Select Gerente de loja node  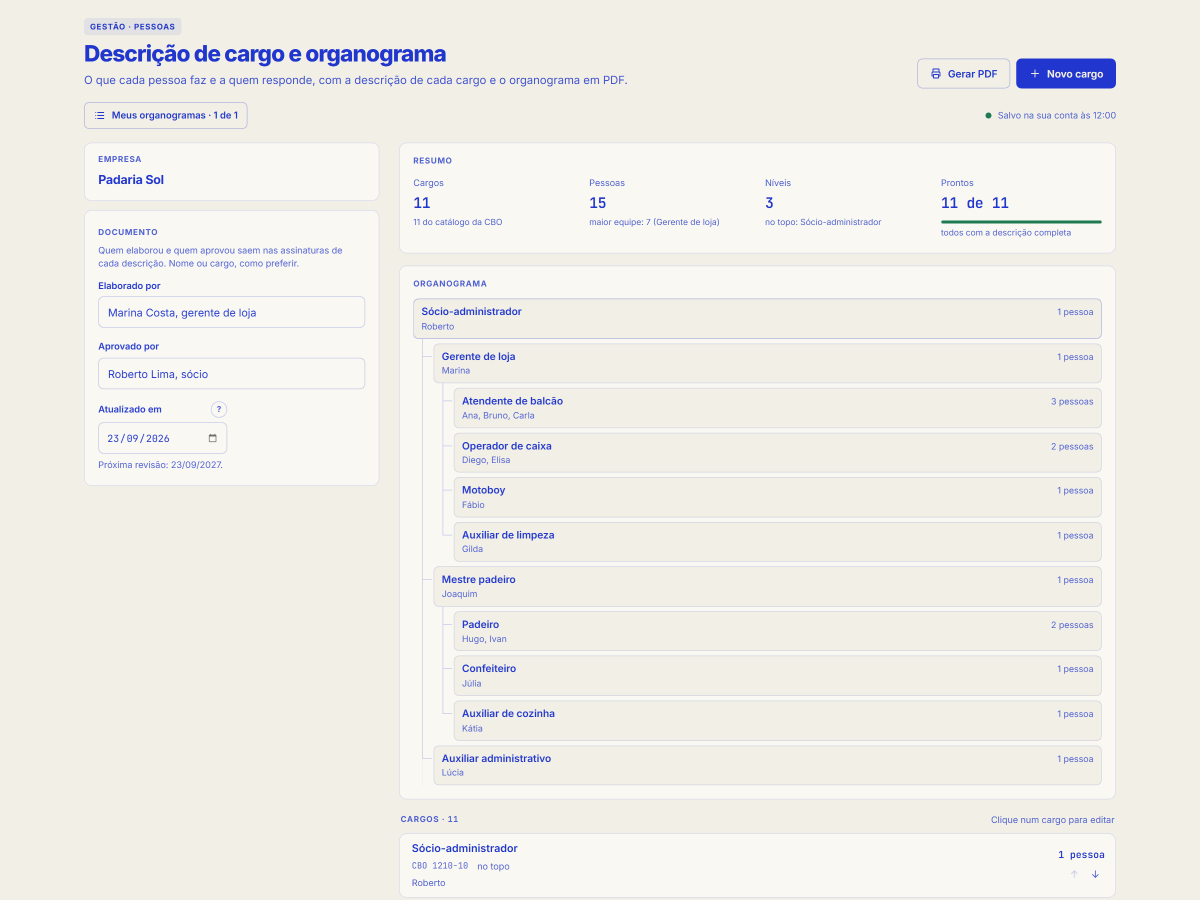click(x=767, y=363)
